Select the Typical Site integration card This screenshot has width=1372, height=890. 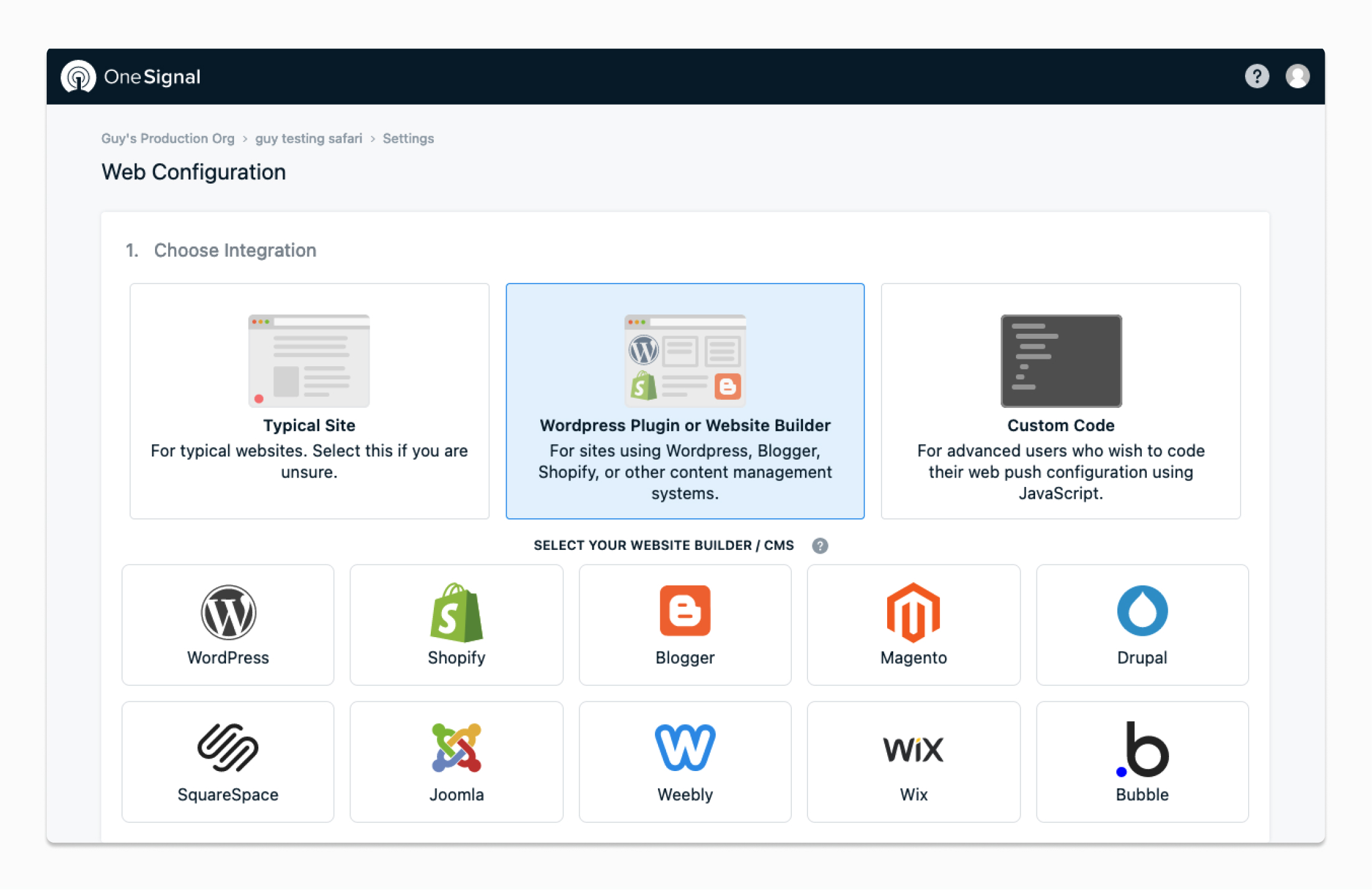(309, 400)
